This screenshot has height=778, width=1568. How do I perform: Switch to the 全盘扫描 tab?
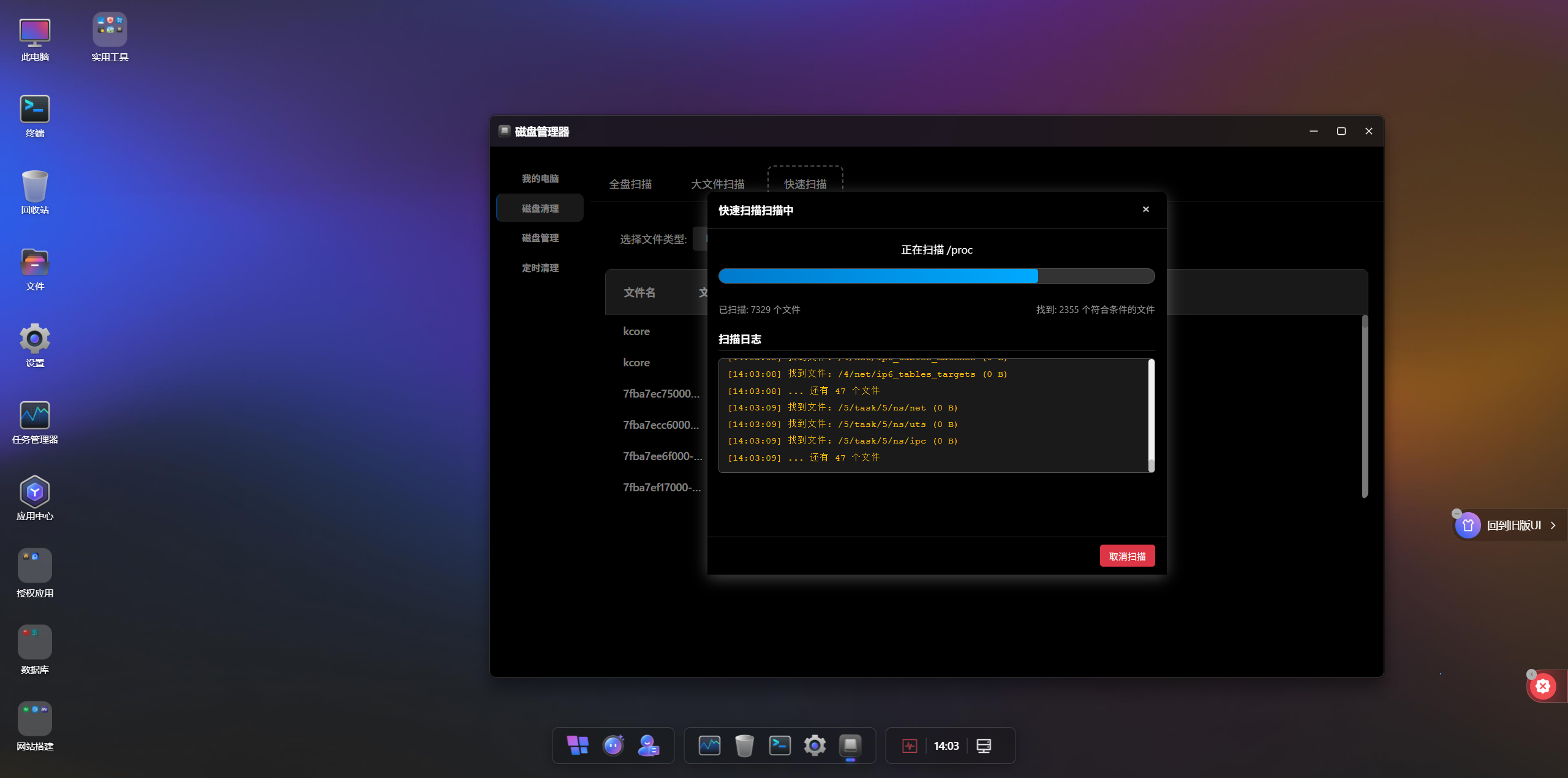(x=630, y=184)
